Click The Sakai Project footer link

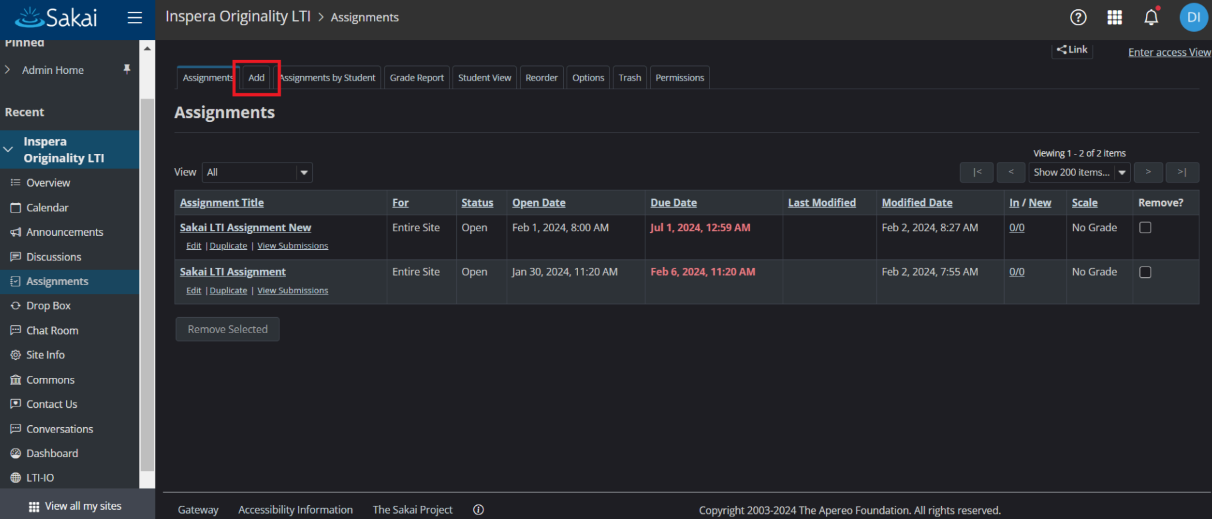click(412, 510)
